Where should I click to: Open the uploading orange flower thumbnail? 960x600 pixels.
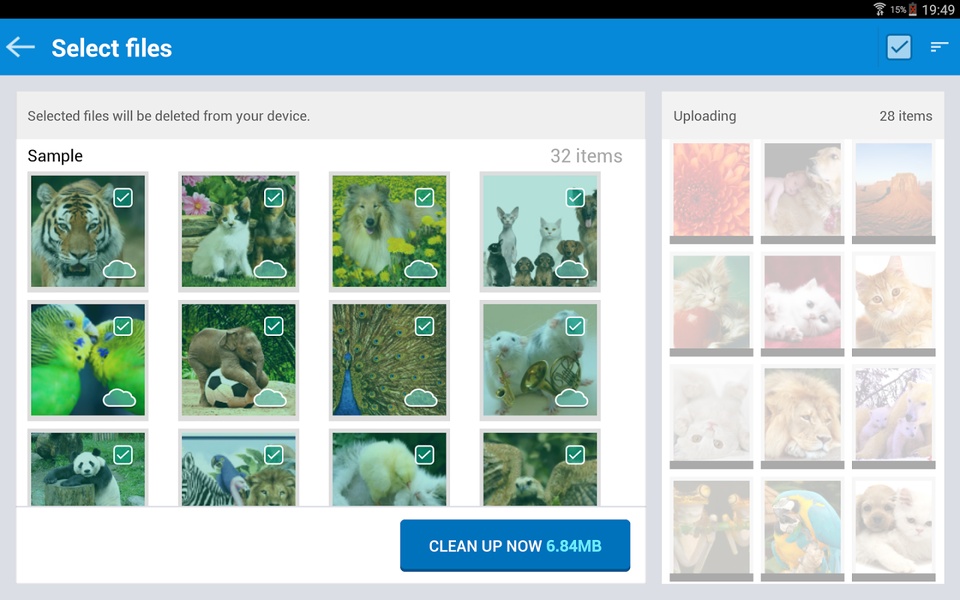coord(711,189)
